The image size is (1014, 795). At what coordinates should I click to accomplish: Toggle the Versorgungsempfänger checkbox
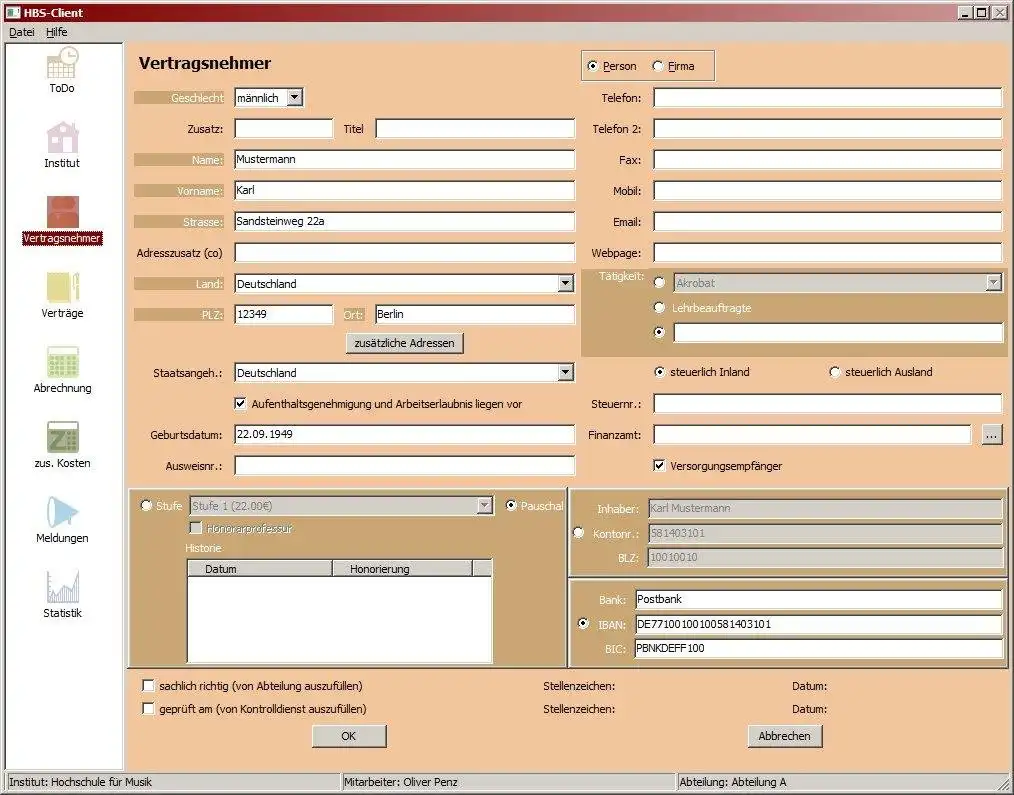click(659, 466)
